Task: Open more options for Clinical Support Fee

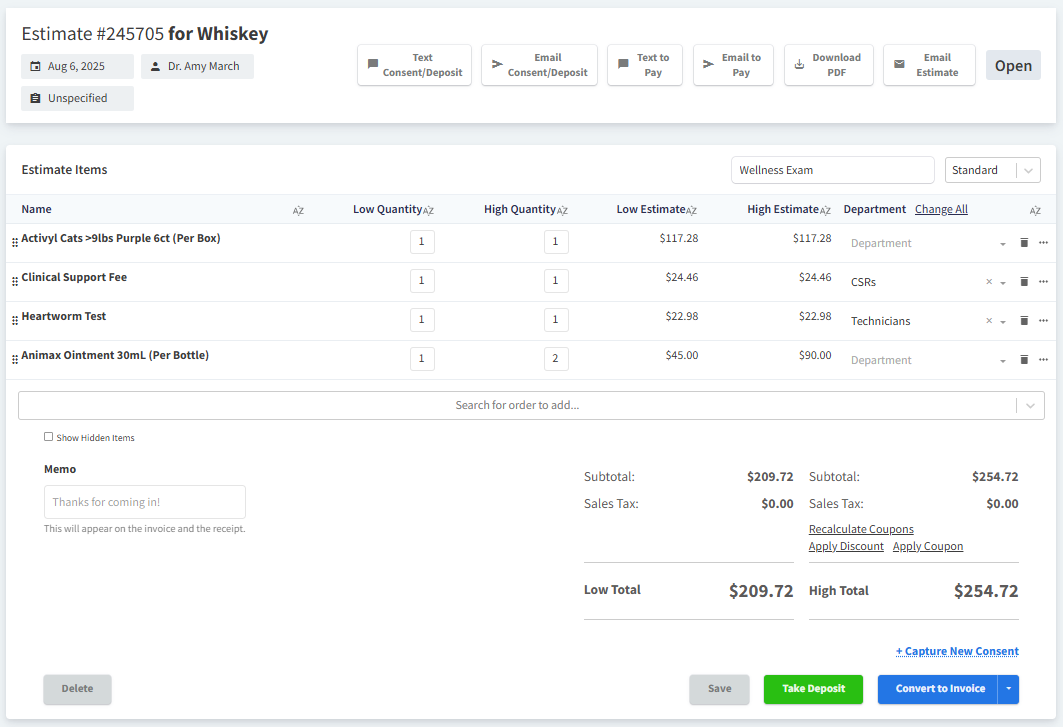Action: pyautogui.click(x=1043, y=281)
